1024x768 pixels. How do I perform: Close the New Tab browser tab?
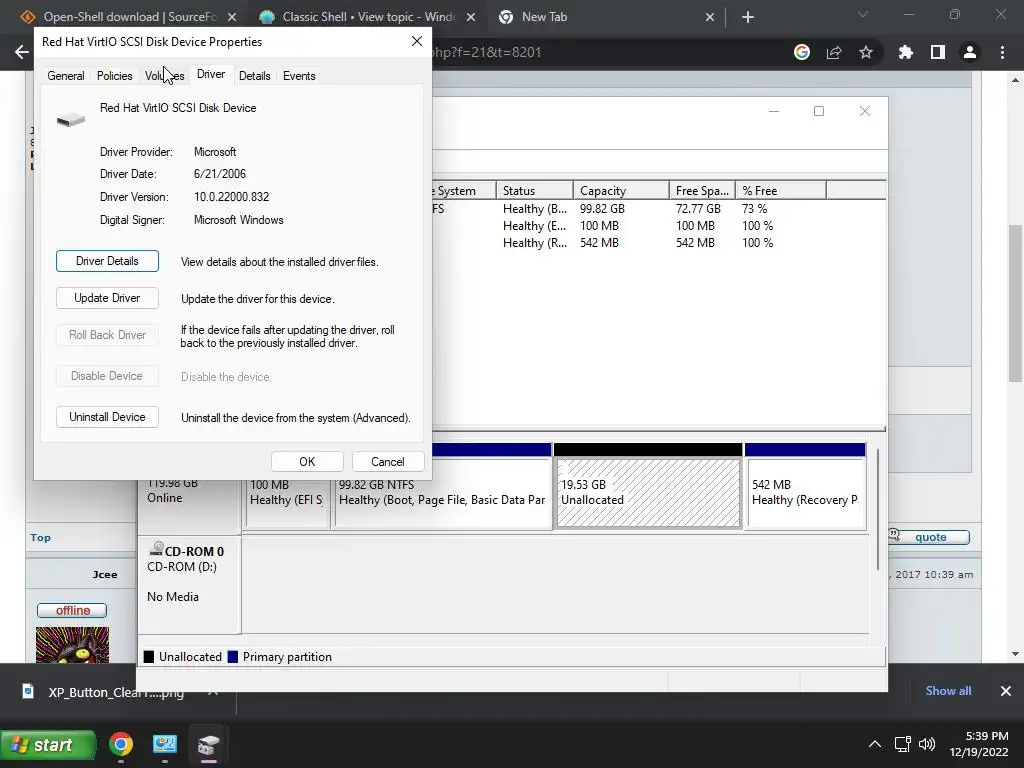tap(710, 17)
